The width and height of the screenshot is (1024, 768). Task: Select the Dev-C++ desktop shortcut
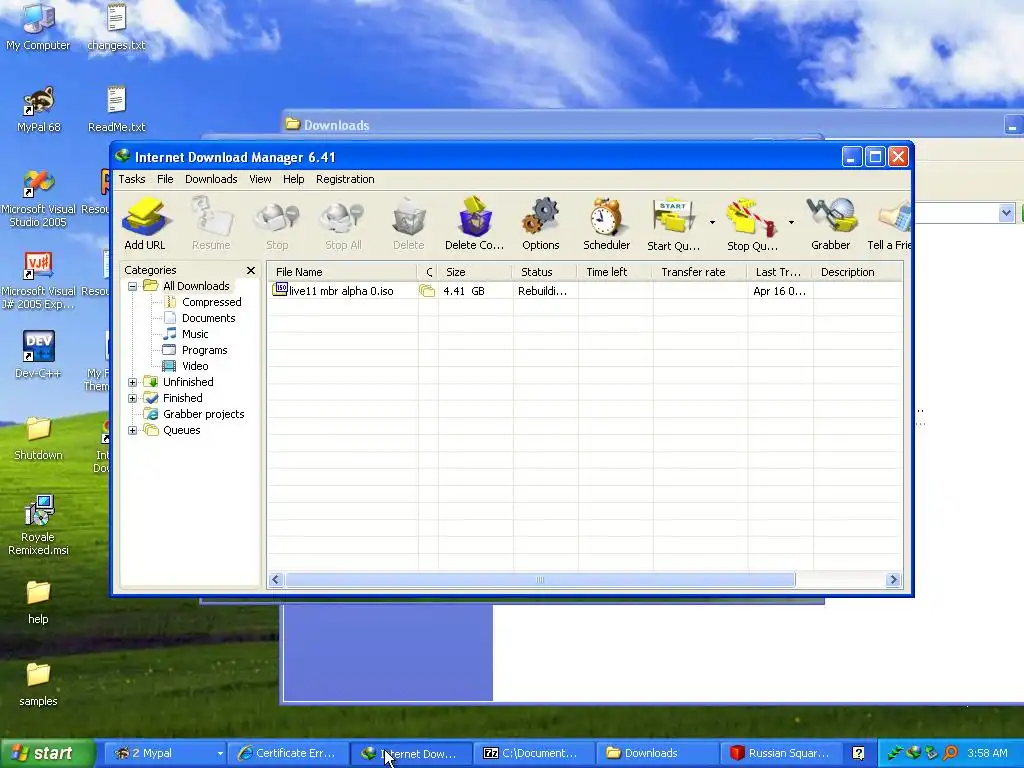pos(38,355)
